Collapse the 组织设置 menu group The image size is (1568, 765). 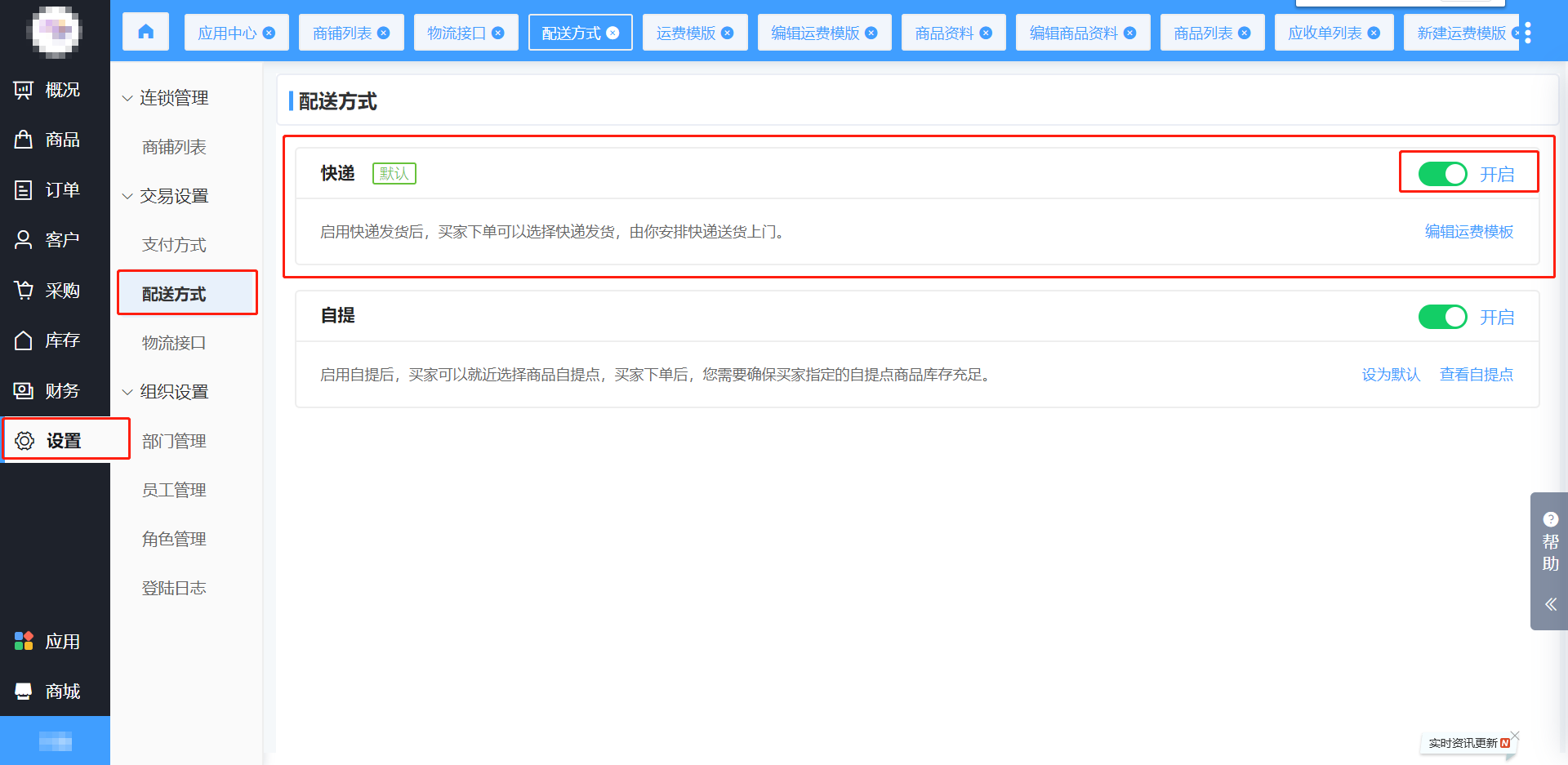(x=127, y=392)
